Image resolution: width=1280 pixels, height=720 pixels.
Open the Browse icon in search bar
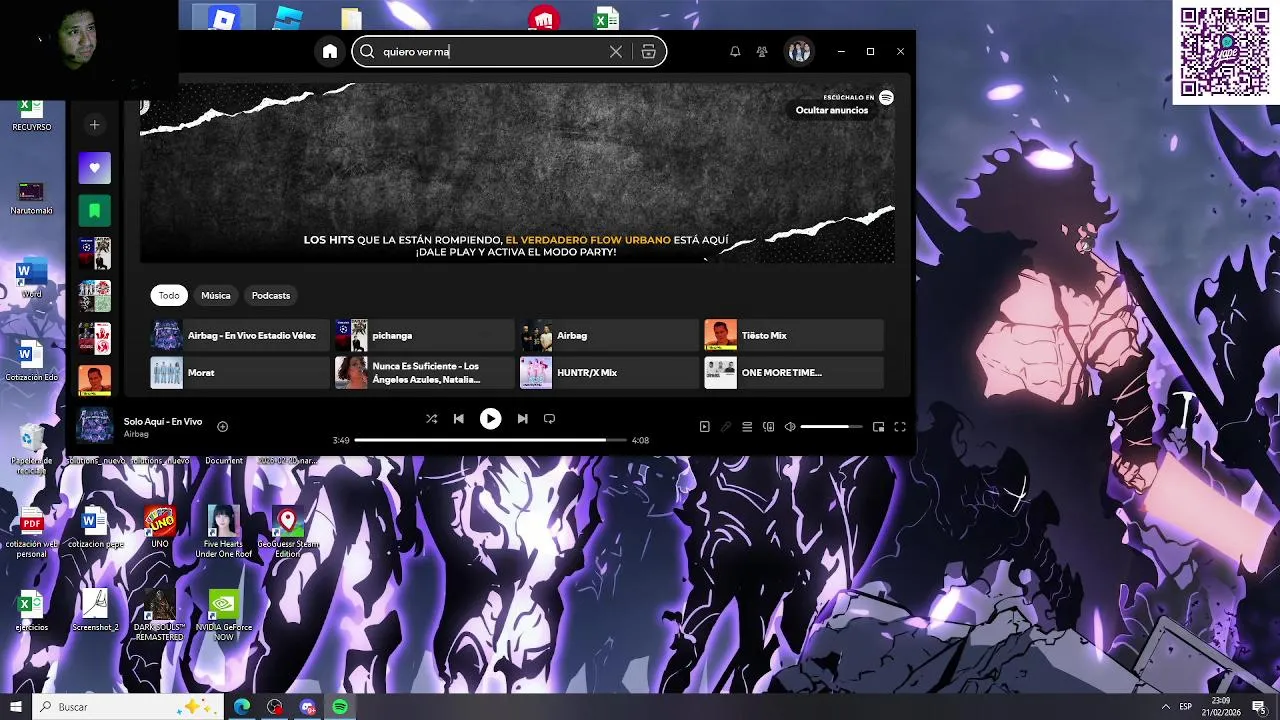click(x=648, y=52)
